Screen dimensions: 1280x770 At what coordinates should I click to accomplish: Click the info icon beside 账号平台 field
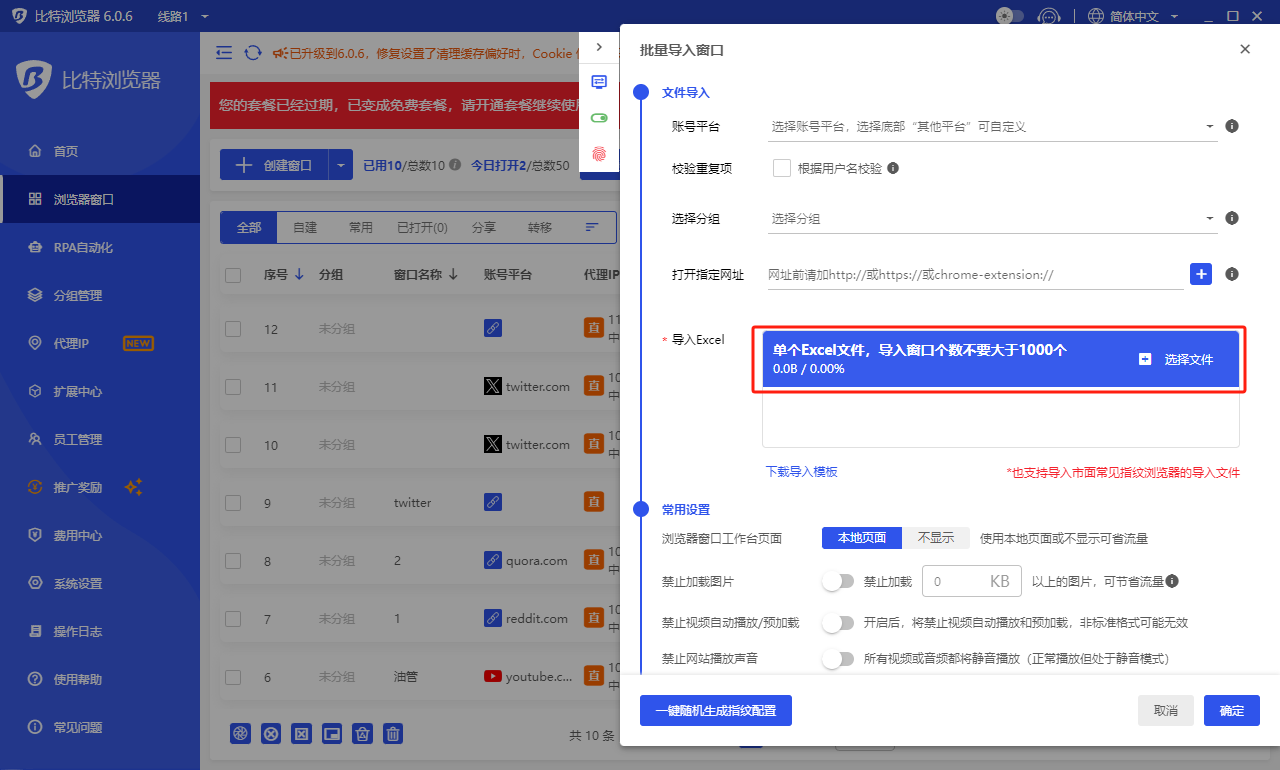(1232, 126)
